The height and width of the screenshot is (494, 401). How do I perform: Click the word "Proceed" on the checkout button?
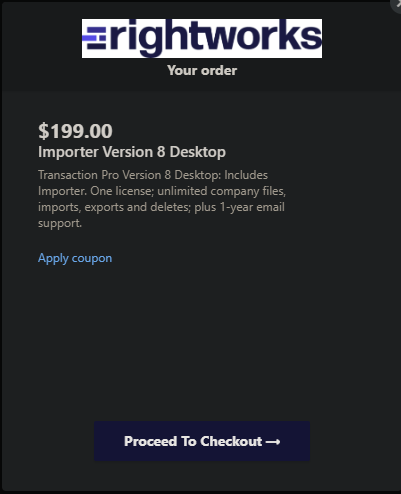point(151,441)
